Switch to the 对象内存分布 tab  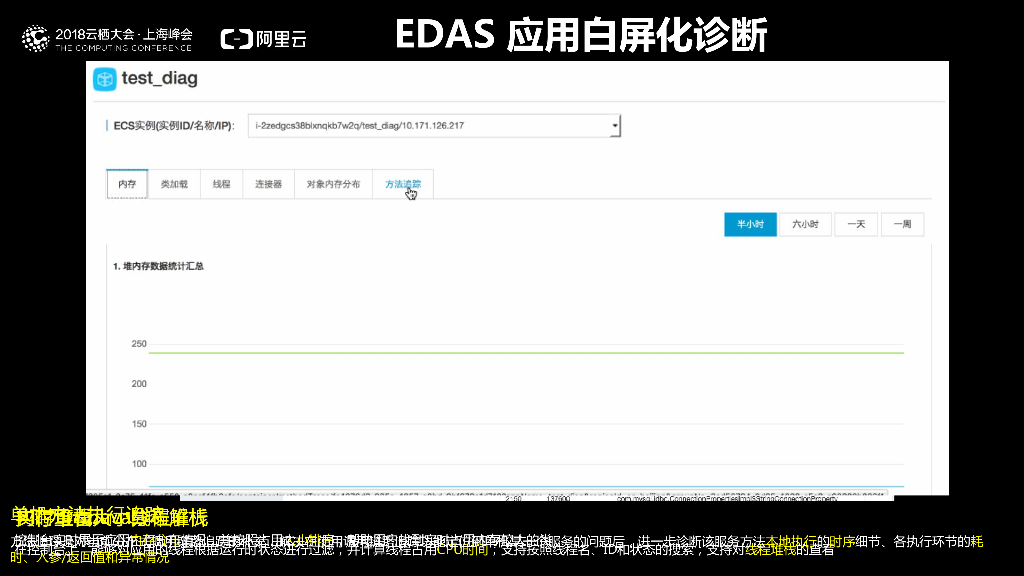coord(334,184)
